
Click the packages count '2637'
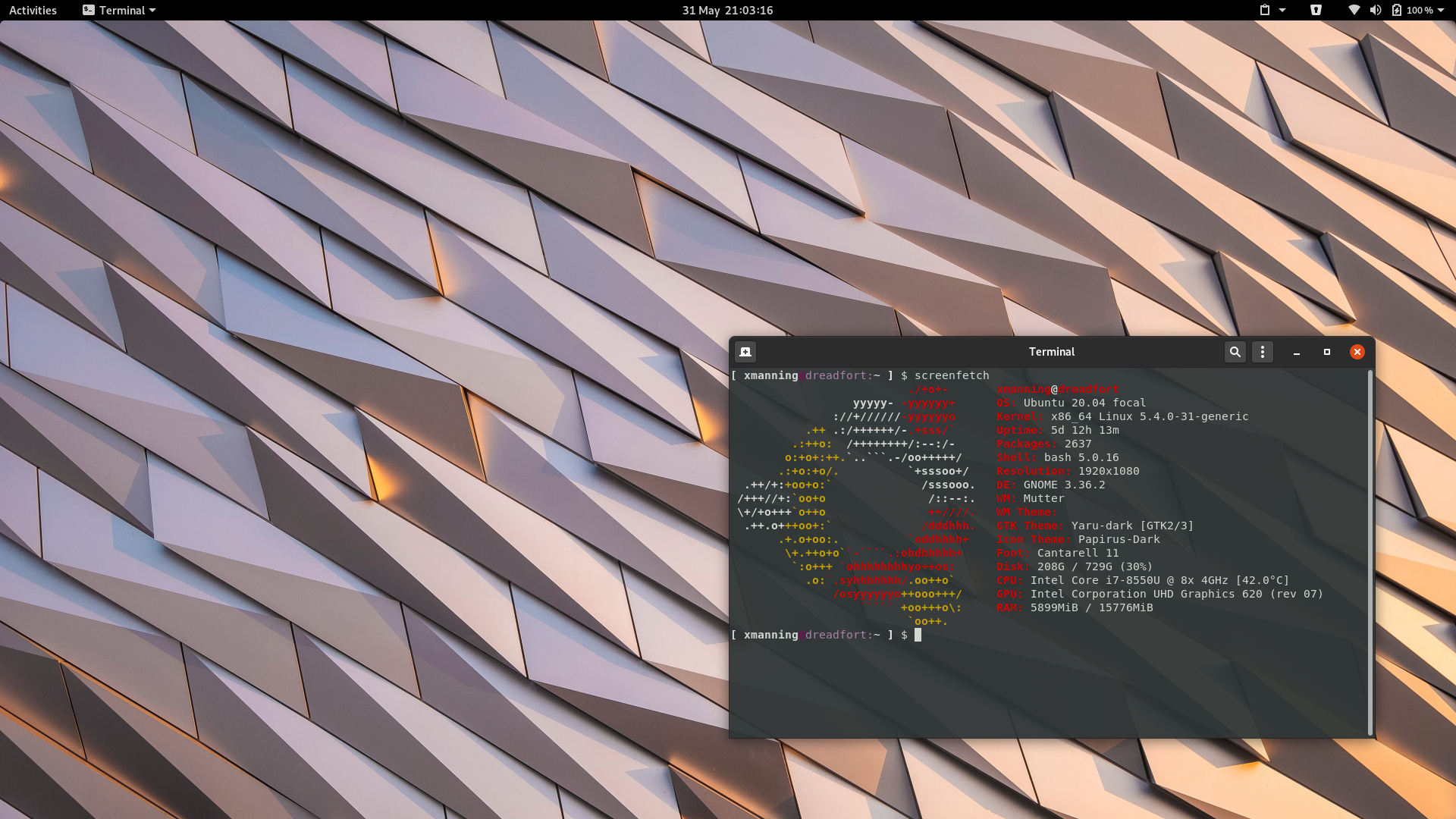pos(1078,444)
